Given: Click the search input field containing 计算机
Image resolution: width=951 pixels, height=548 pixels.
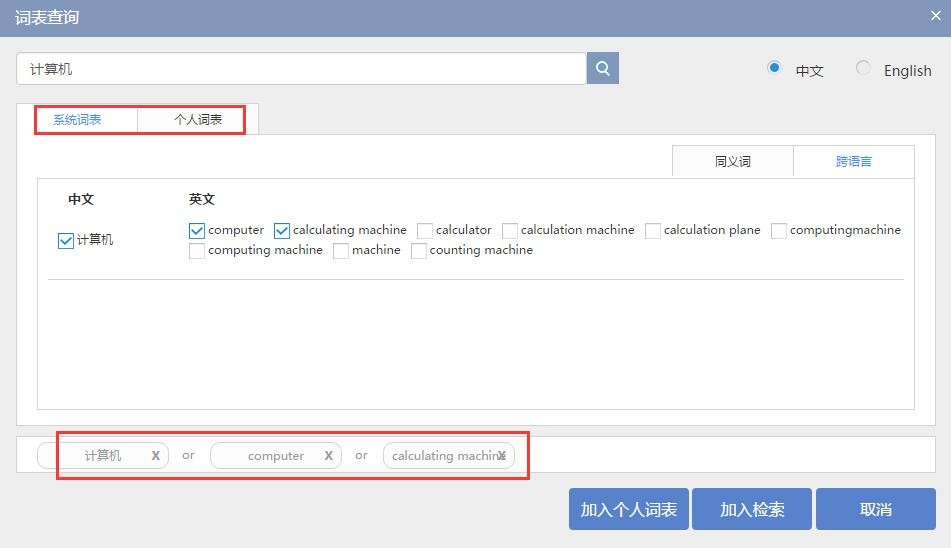Looking at the screenshot, I should click(x=300, y=69).
